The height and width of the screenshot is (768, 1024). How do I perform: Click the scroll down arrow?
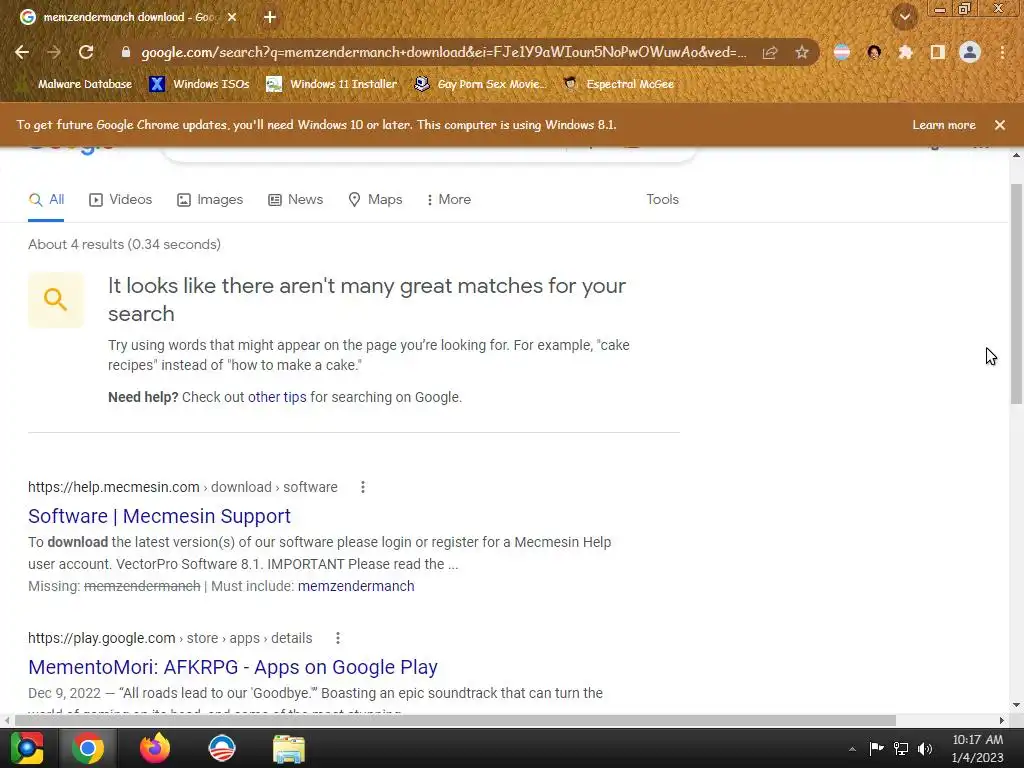coord(1016,705)
